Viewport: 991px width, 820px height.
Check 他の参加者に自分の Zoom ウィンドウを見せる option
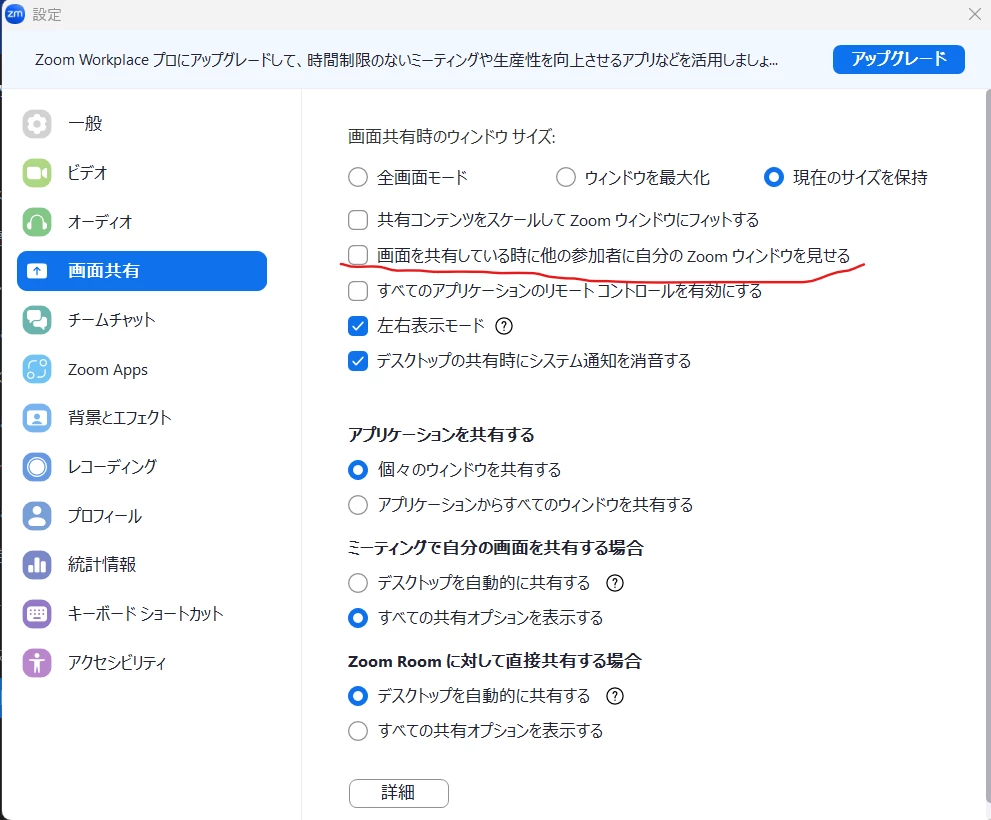(358, 255)
